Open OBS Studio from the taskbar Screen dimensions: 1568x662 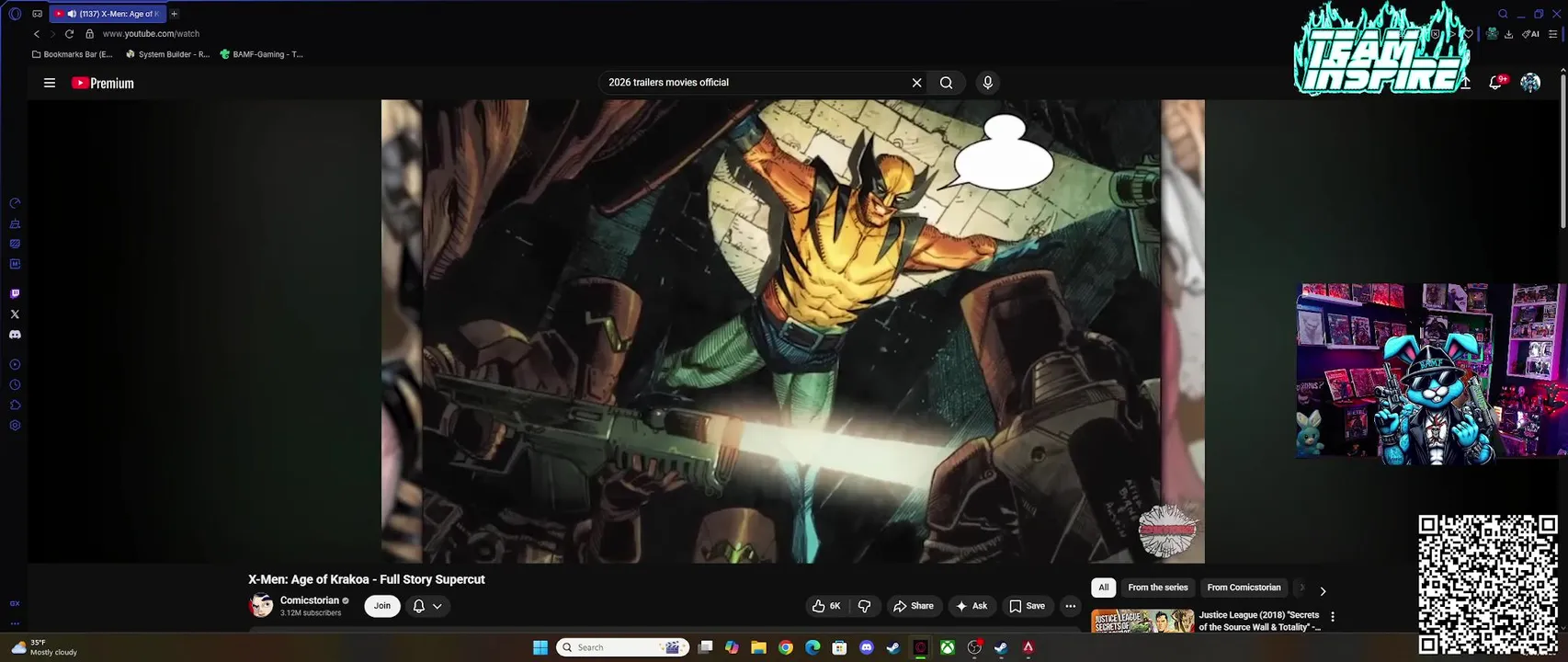[974, 647]
